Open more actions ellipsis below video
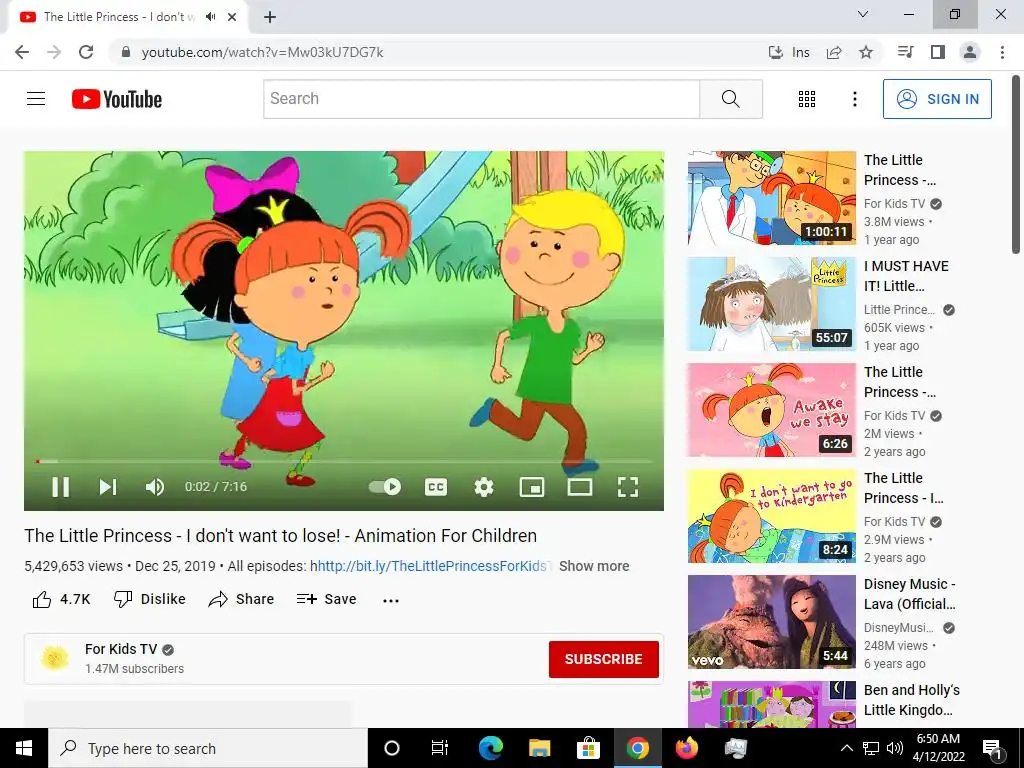The height and width of the screenshot is (768, 1024). point(391,600)
